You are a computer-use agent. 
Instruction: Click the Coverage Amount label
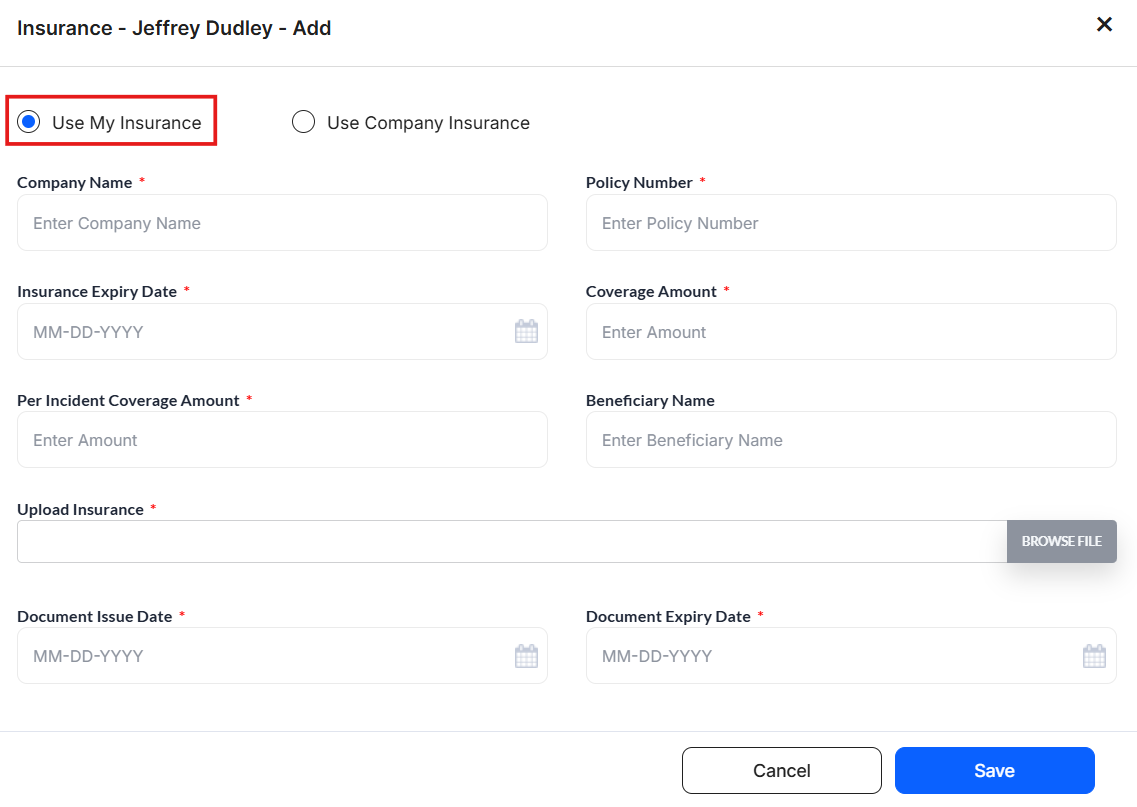(651, 291)
